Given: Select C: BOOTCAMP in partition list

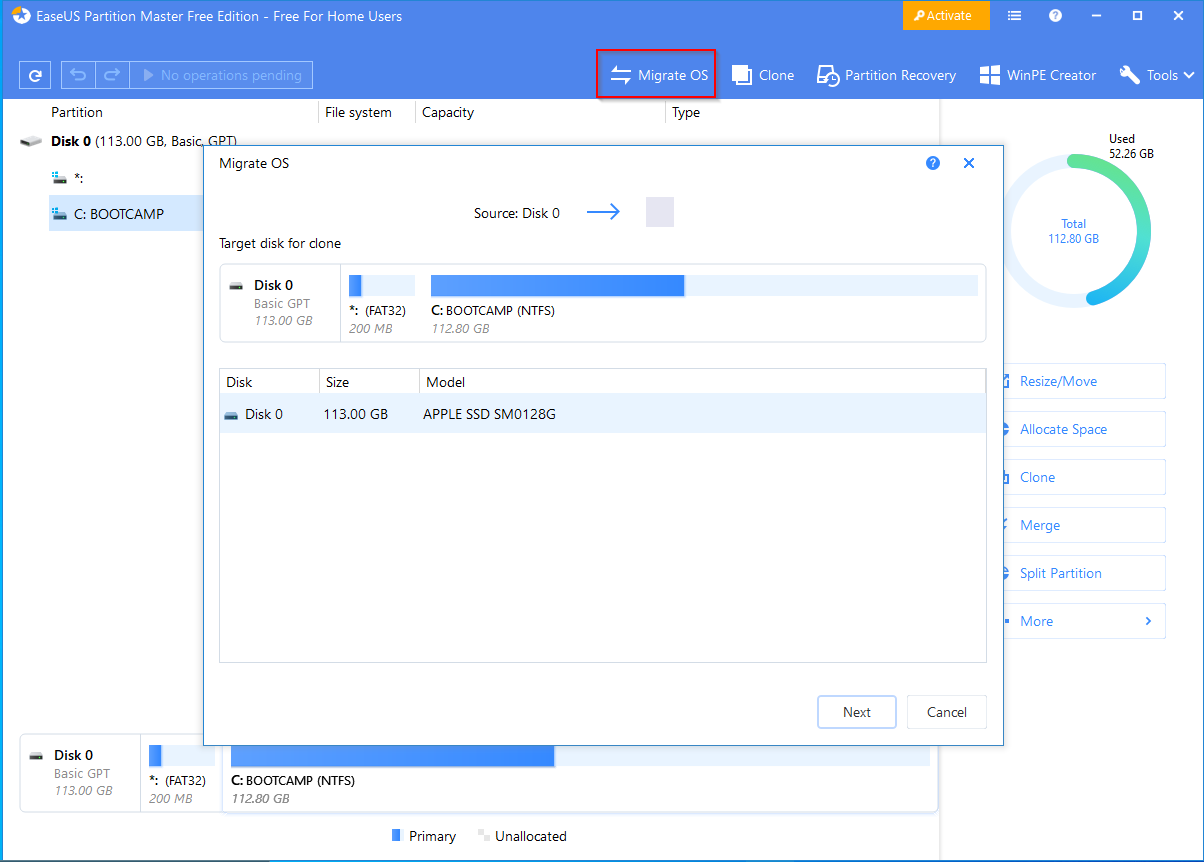Looking at the screenshot, I should 127,214.
